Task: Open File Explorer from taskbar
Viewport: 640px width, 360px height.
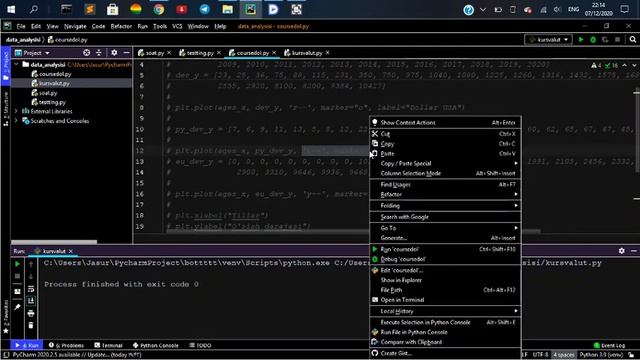Action: 227,9
